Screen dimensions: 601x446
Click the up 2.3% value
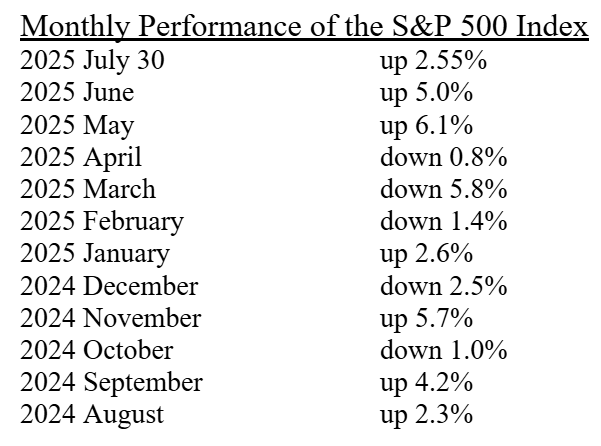(x=426, y=414)
